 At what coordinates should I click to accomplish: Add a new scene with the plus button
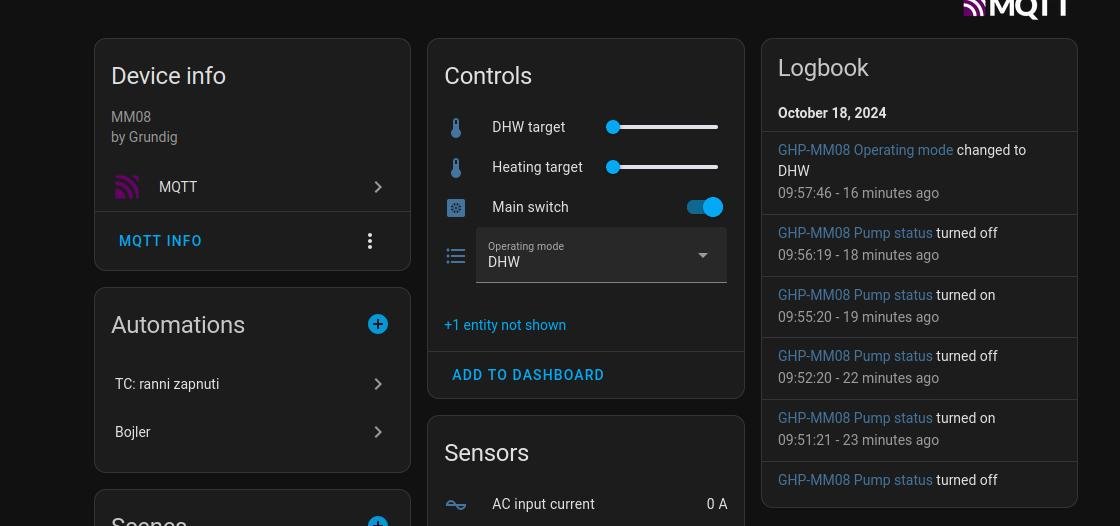(378, 522)
